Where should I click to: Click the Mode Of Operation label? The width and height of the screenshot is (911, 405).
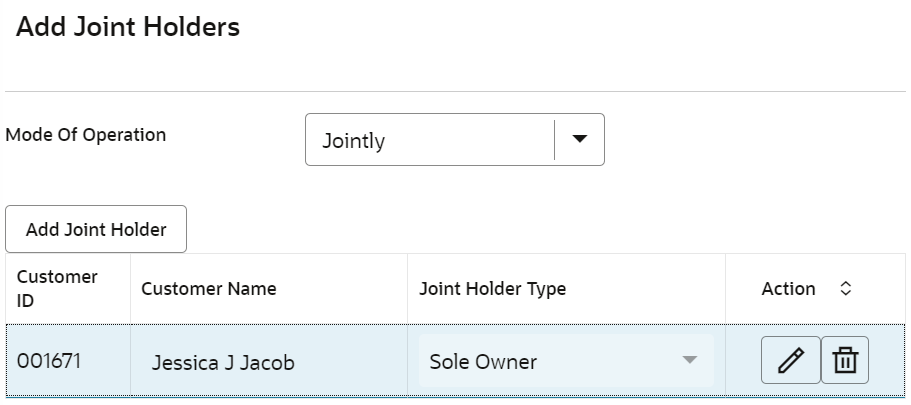coord(85,135)
